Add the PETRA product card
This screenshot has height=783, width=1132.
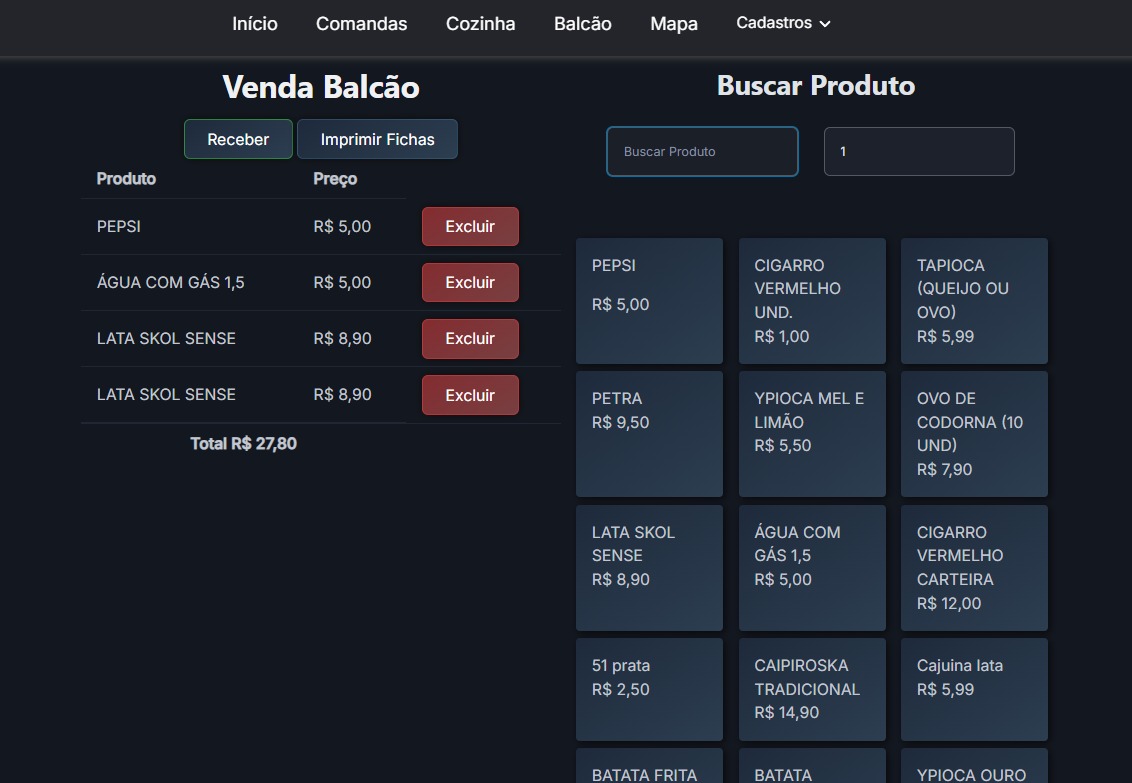tap(649, 434)
